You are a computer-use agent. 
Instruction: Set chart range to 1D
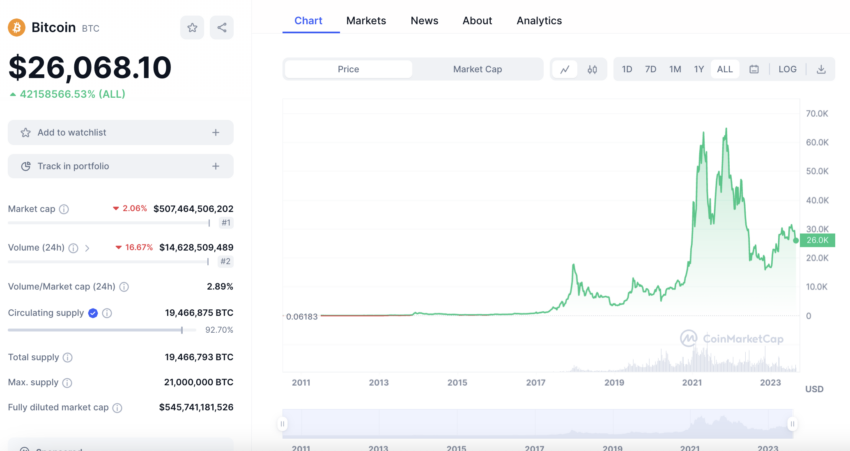point(627,69)
